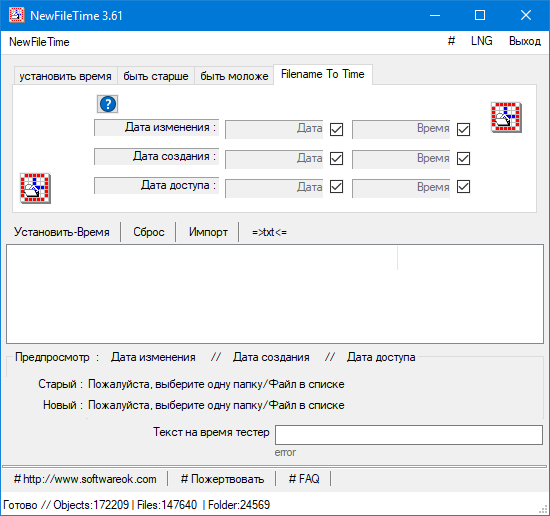Click the Установить-Время button
Viewport: 550px width, 516px height.
click(x=62, y=232)
